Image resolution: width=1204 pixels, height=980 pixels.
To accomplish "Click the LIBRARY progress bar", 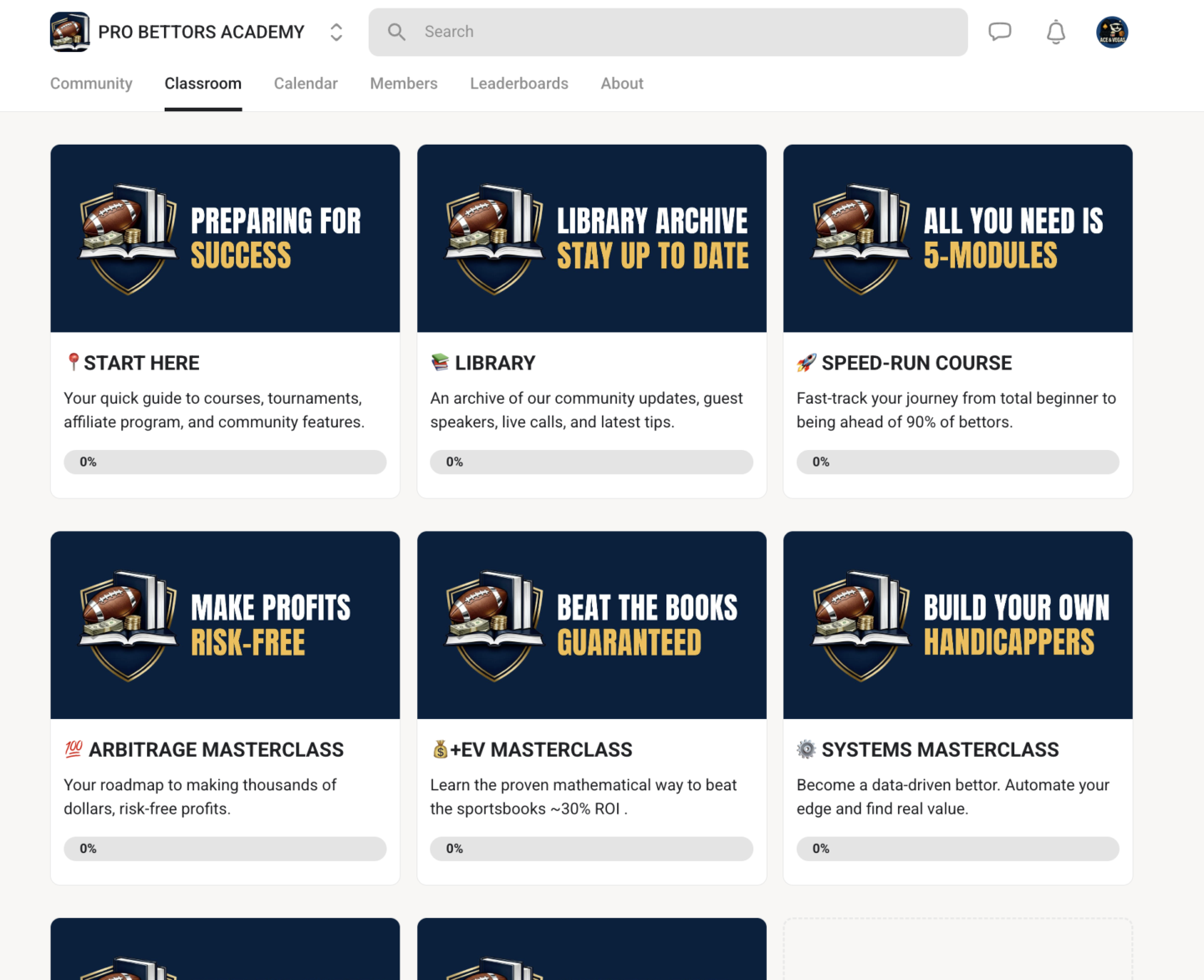I will pyautogui.click(x=591, y=462).
